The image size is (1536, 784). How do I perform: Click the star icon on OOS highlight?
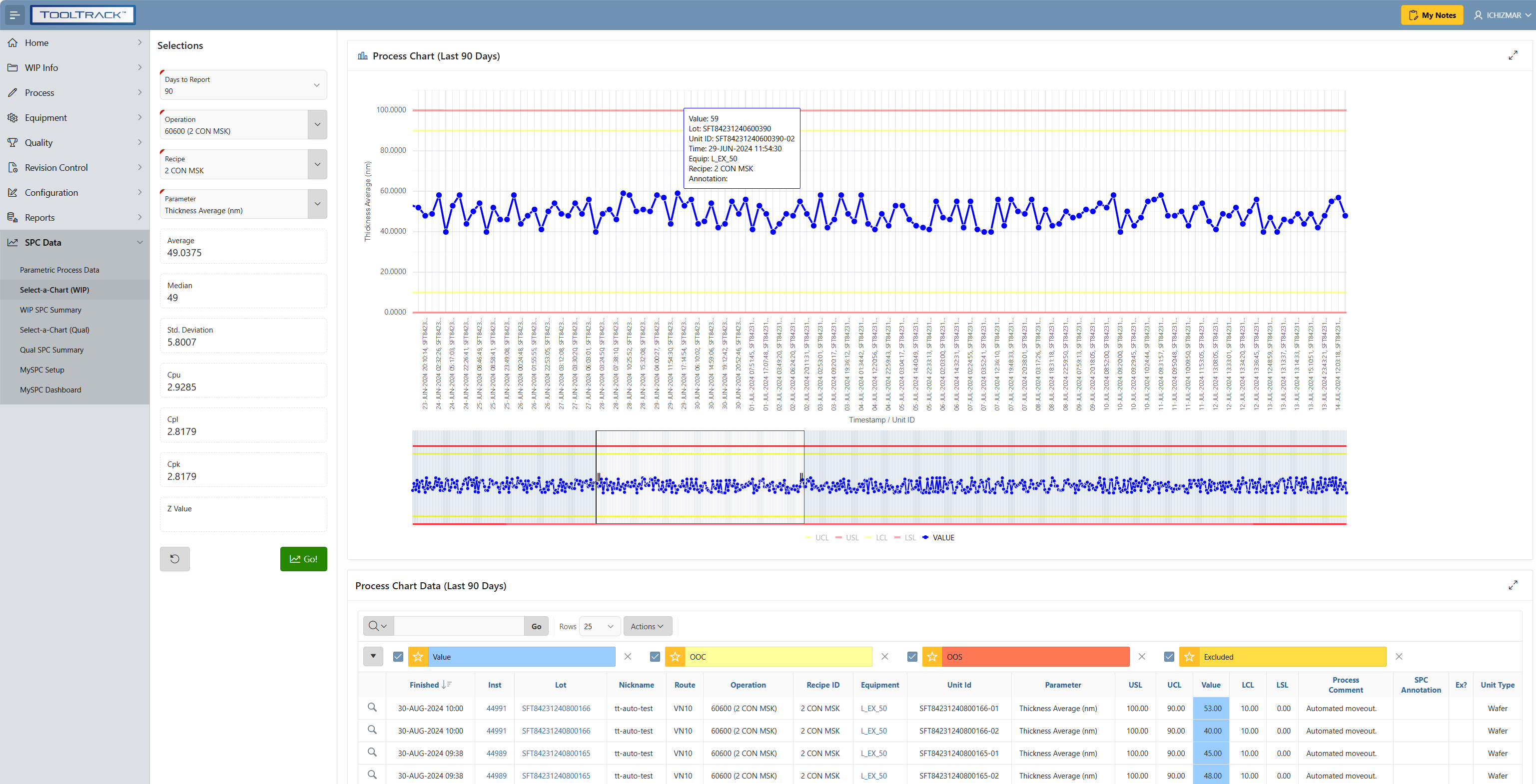click(x=932, y=657)
